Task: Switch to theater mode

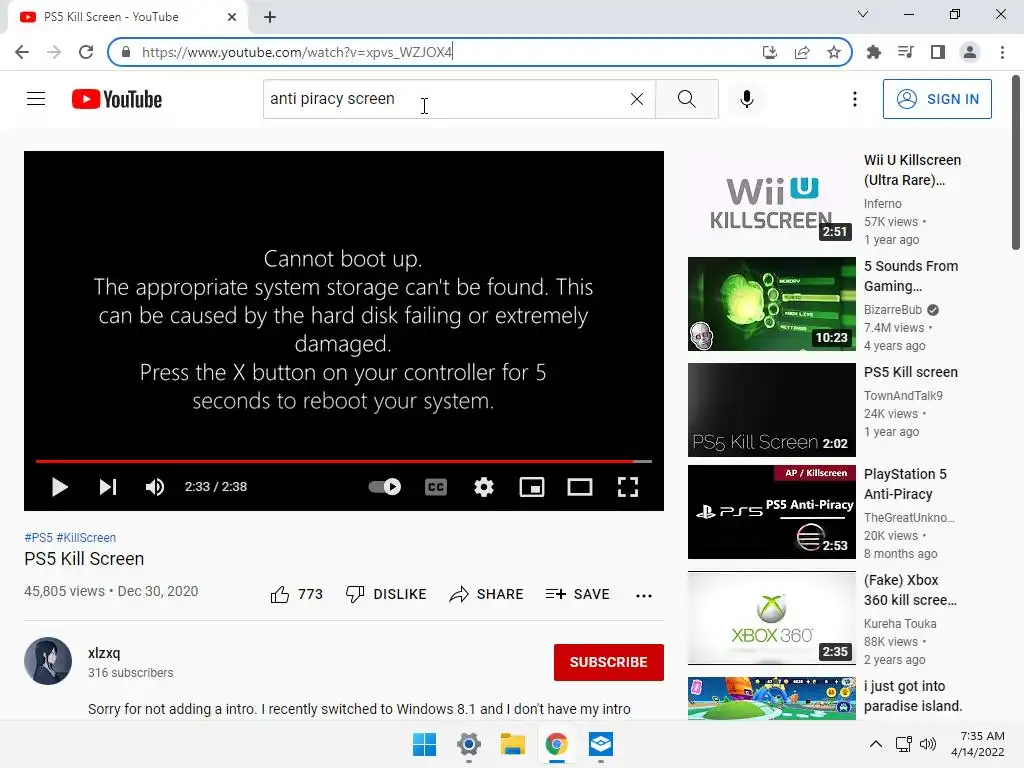Action: (580, 487)
